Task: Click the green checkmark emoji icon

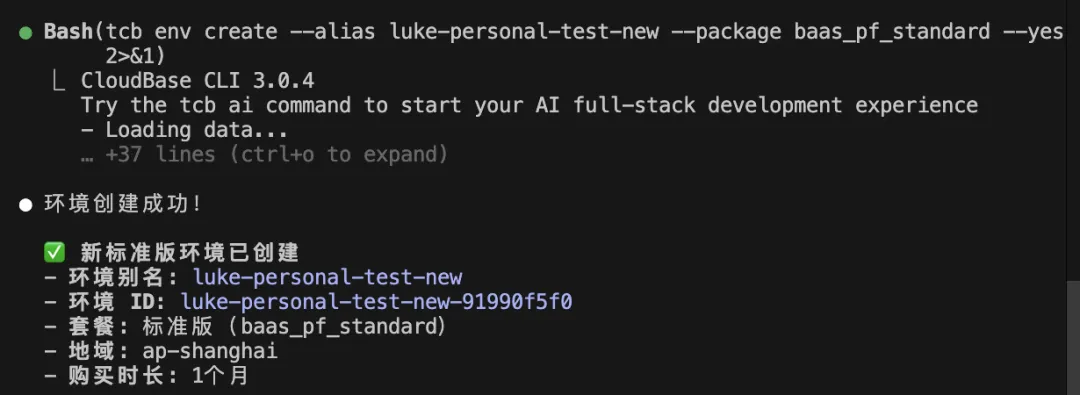Action: click(54, 253)
